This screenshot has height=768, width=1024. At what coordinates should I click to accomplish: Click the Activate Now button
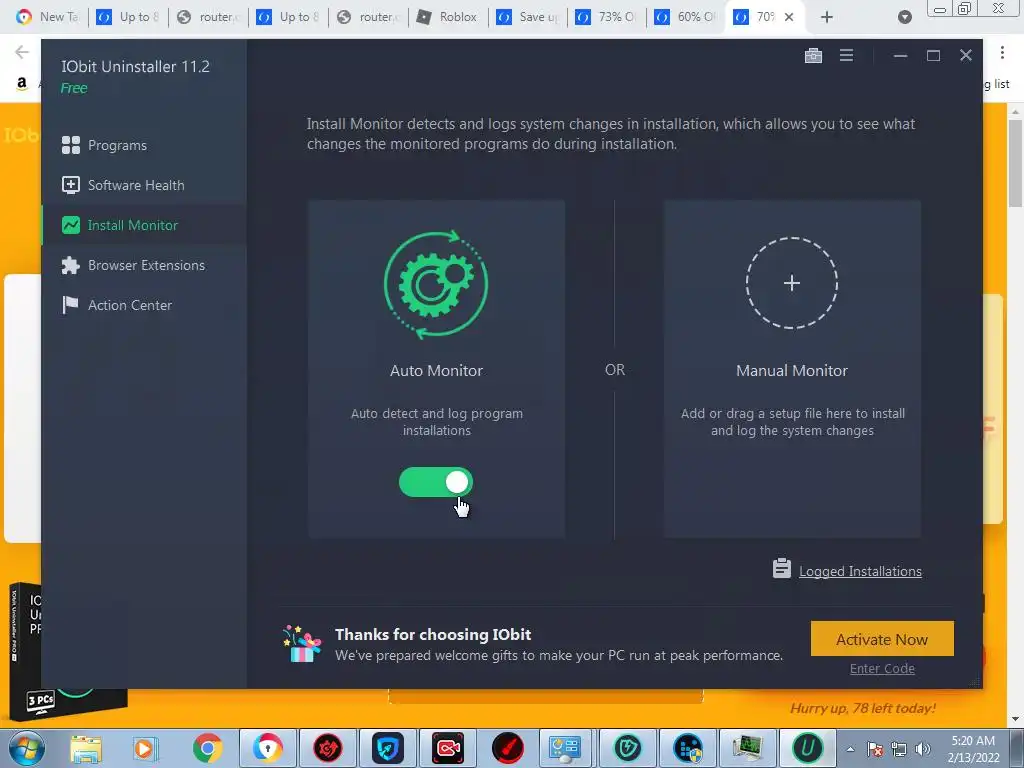[x=882, y=639]
